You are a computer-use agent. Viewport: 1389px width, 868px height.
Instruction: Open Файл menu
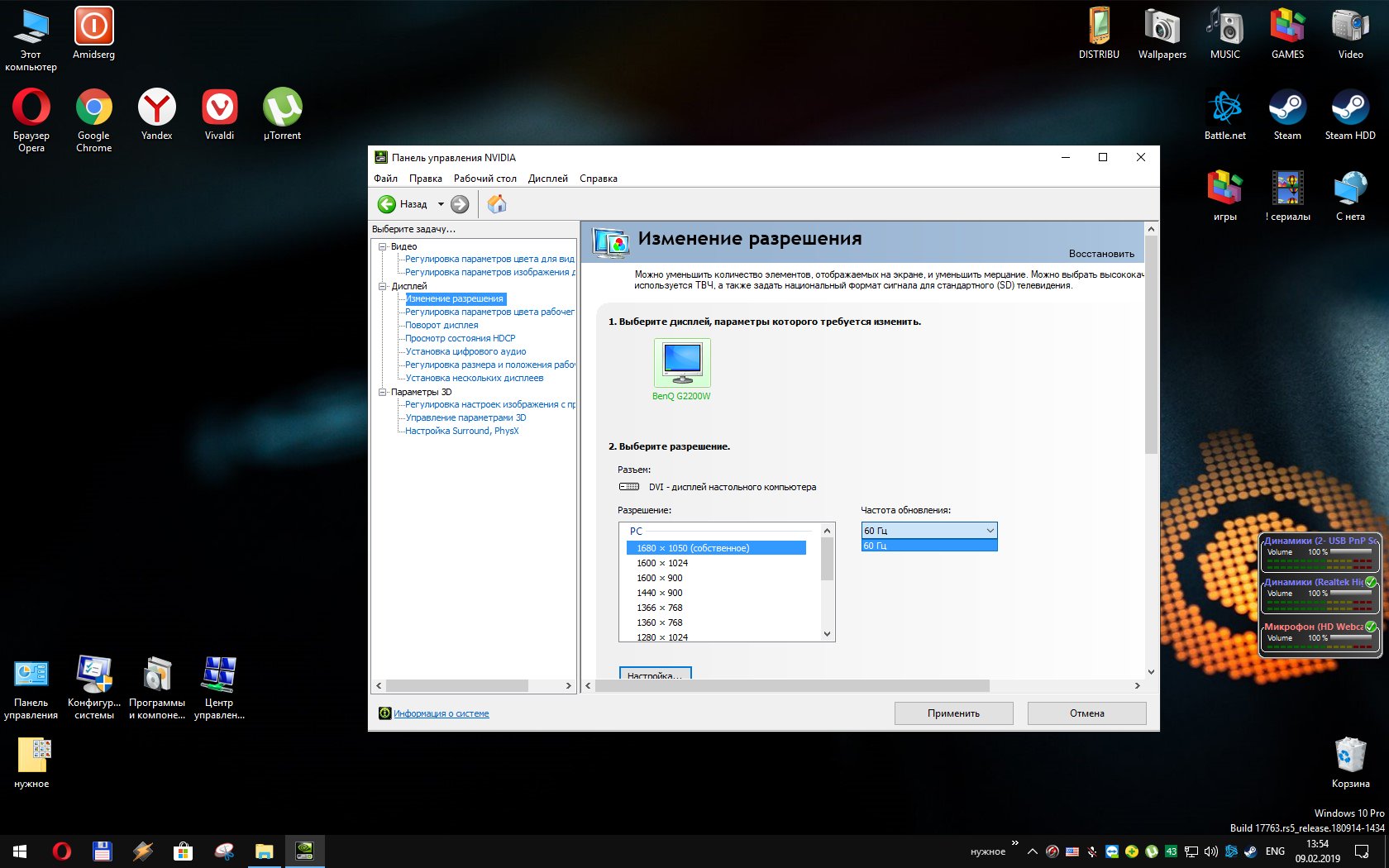coord(385,179)
